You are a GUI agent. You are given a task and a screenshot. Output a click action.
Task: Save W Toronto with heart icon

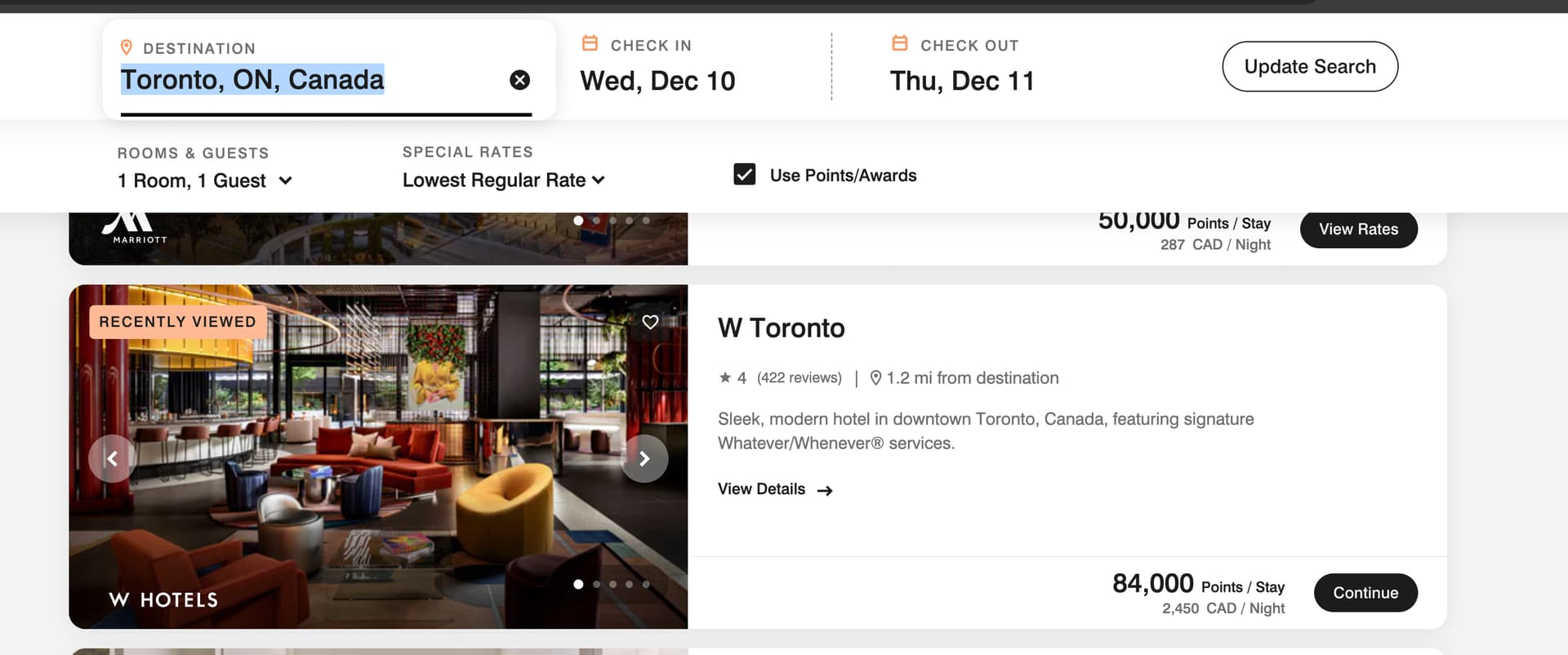point(650,322)
